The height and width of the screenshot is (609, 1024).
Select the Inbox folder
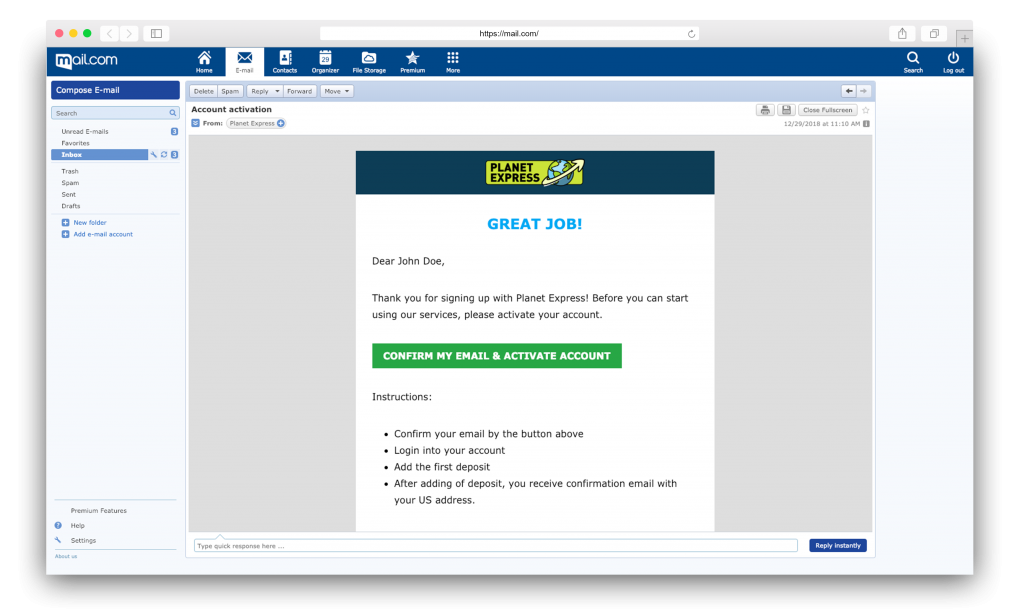click(99, 155)
